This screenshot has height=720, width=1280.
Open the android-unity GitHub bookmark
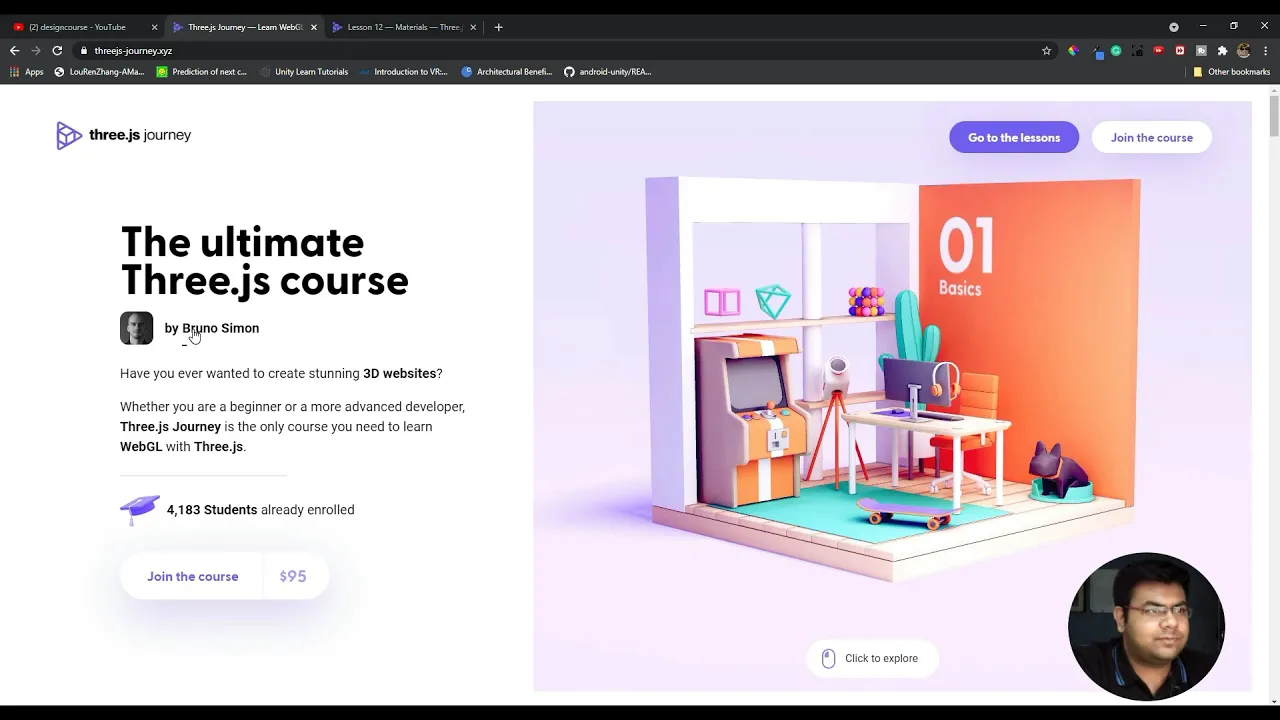(x=607, y=72)
